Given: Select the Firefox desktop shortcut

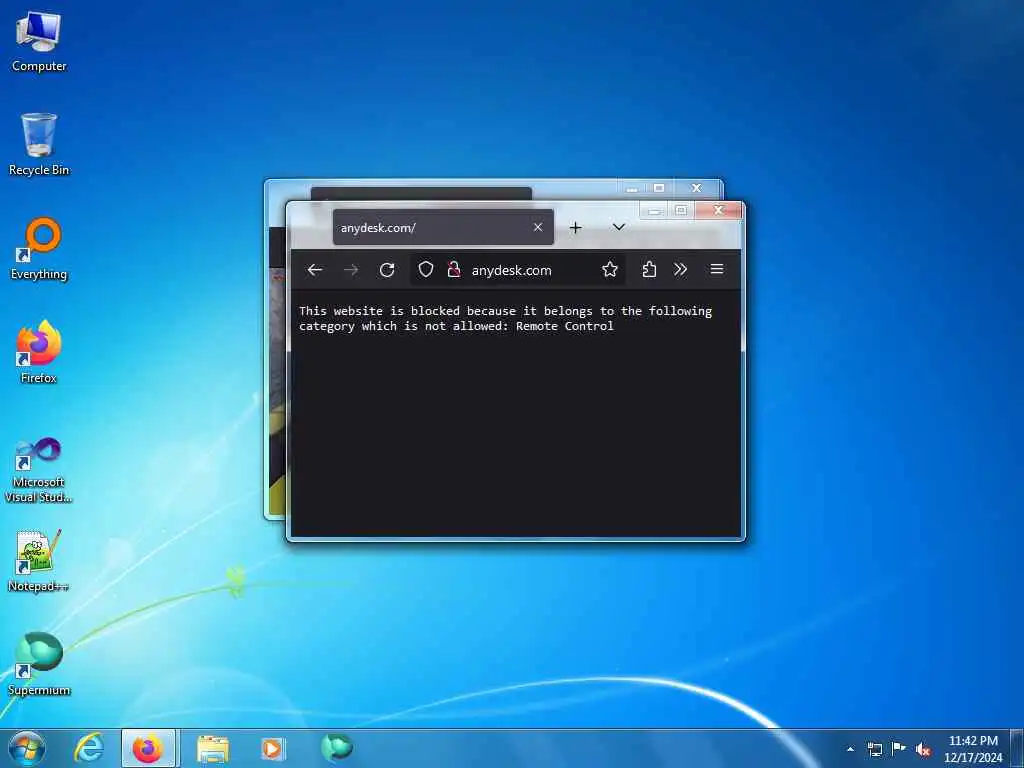Looking at the screenshot, I should coord(39,353).
